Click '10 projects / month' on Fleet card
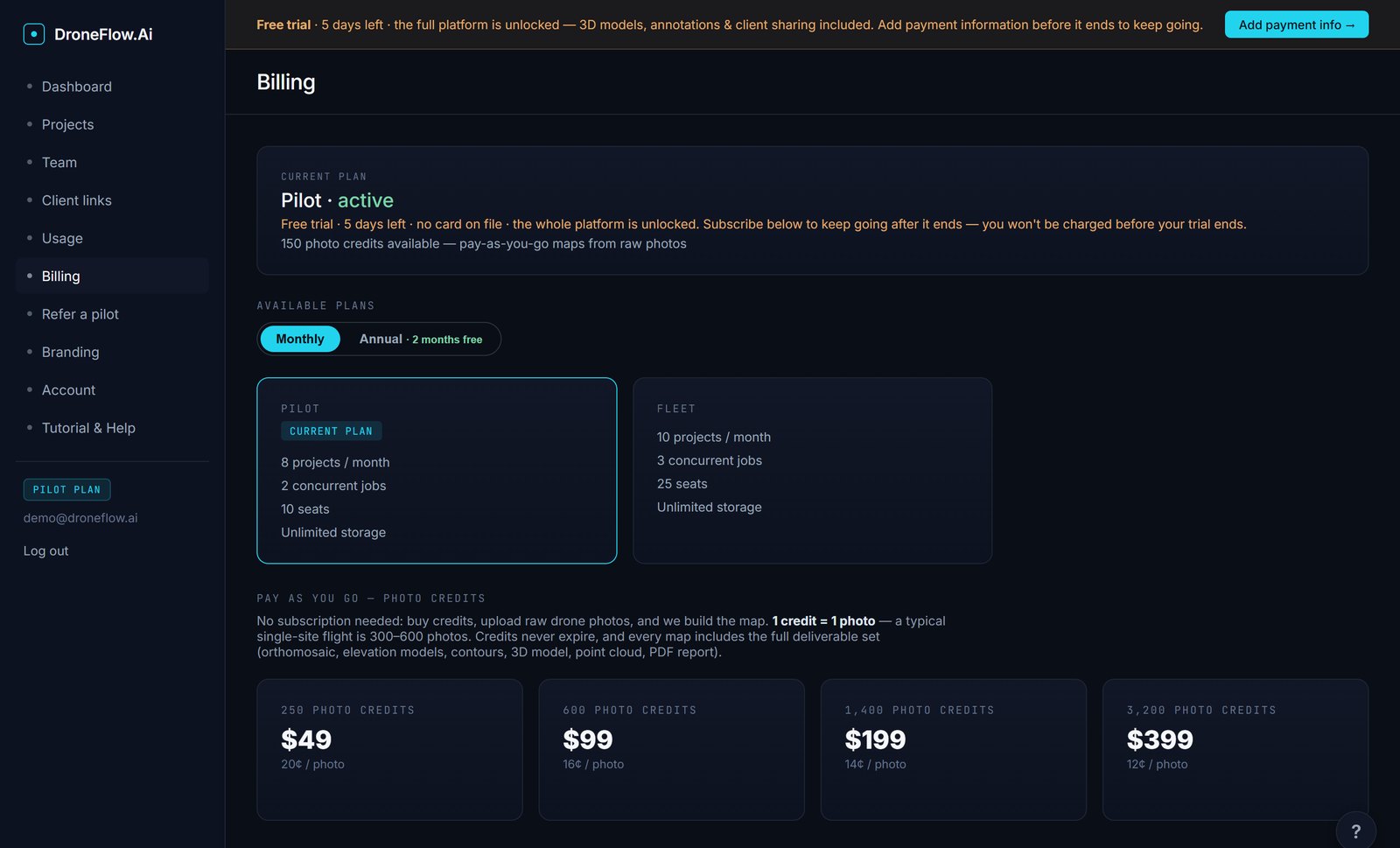Screen dimensions: 1400x848 coord(714,438)
